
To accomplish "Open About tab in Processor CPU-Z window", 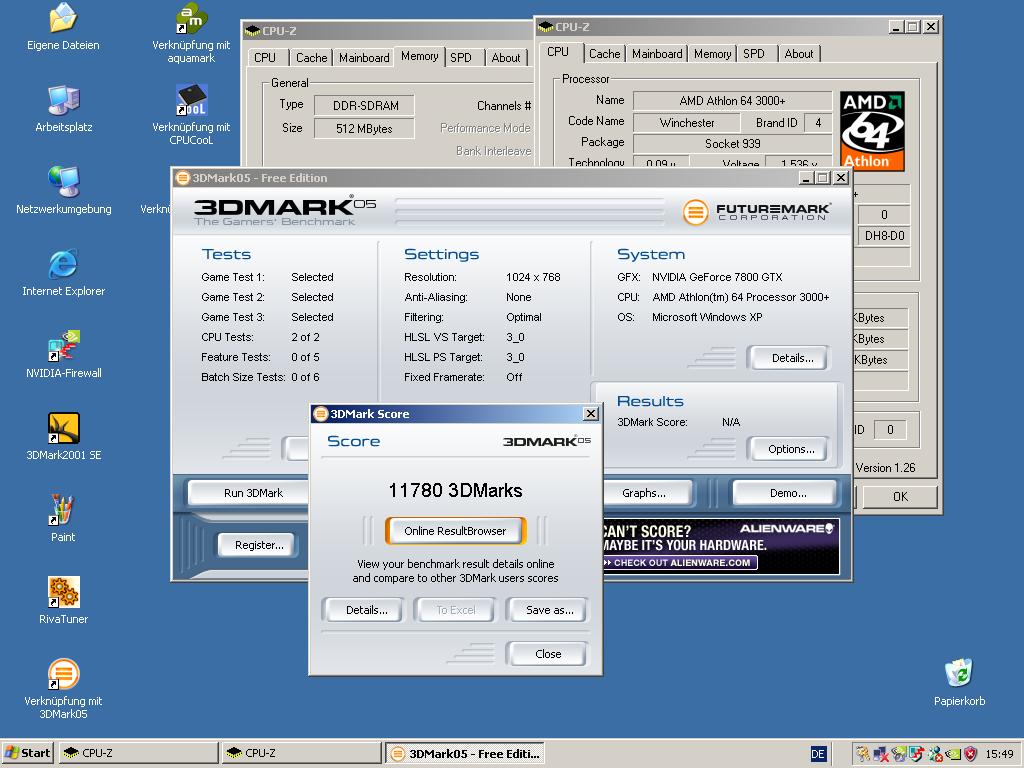I will pos(799,54).
